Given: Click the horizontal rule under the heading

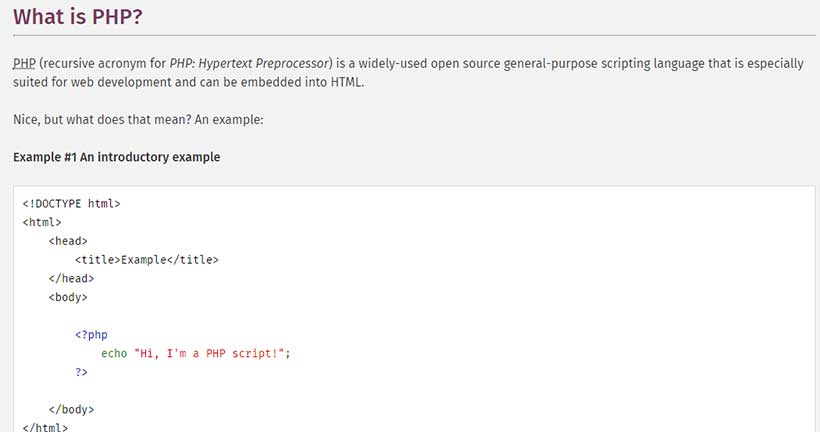Looking at the screenshot, I should pyautogui.click(x=414, y=36).
